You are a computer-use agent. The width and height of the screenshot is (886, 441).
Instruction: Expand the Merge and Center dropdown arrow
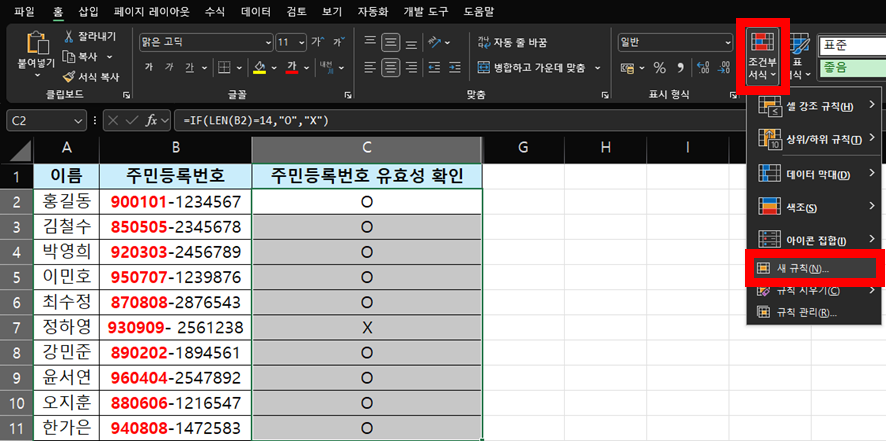coord(597,68)
